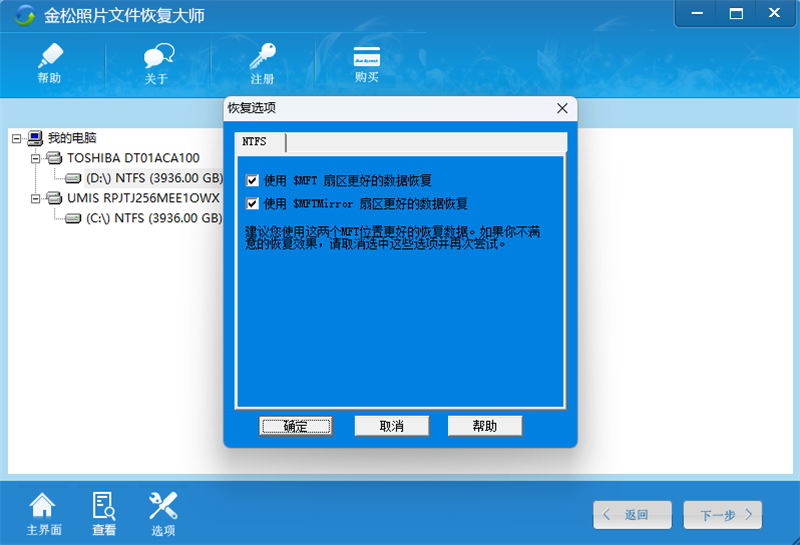Click the 下一步 next button
The height and width of the screenshot is (545, 800).
(723, 515)
